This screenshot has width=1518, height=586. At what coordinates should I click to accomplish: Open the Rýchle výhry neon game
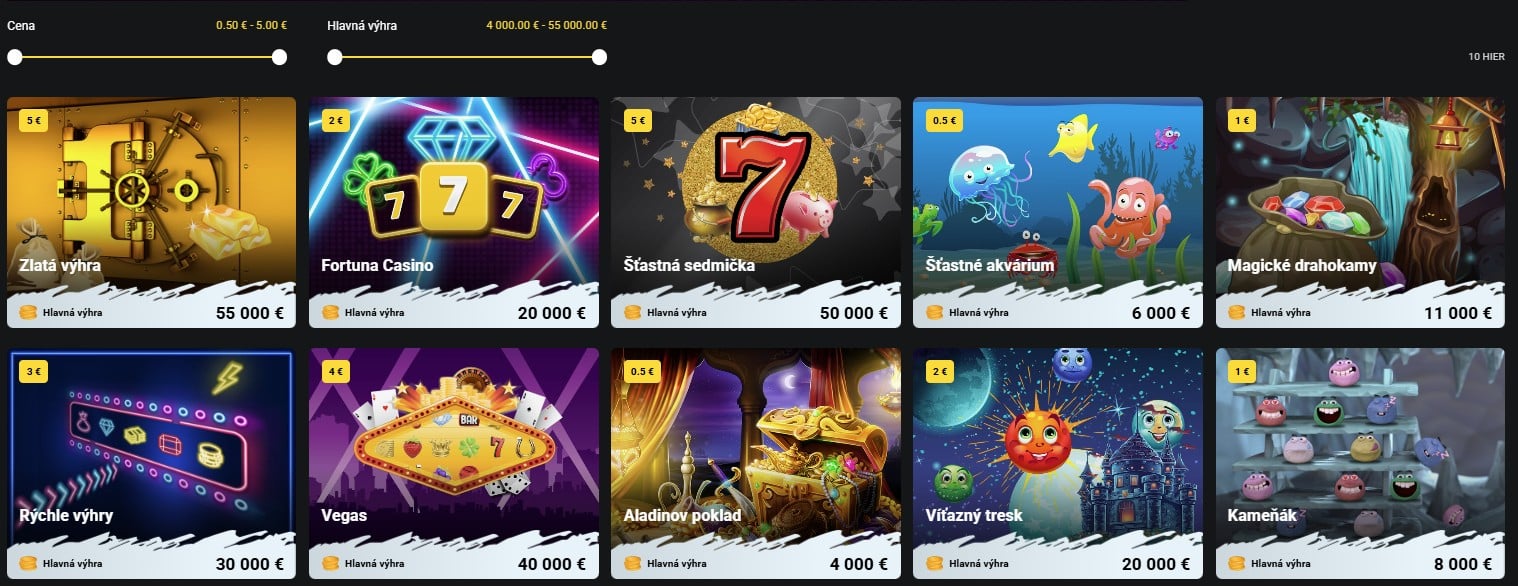click(151, 463)
